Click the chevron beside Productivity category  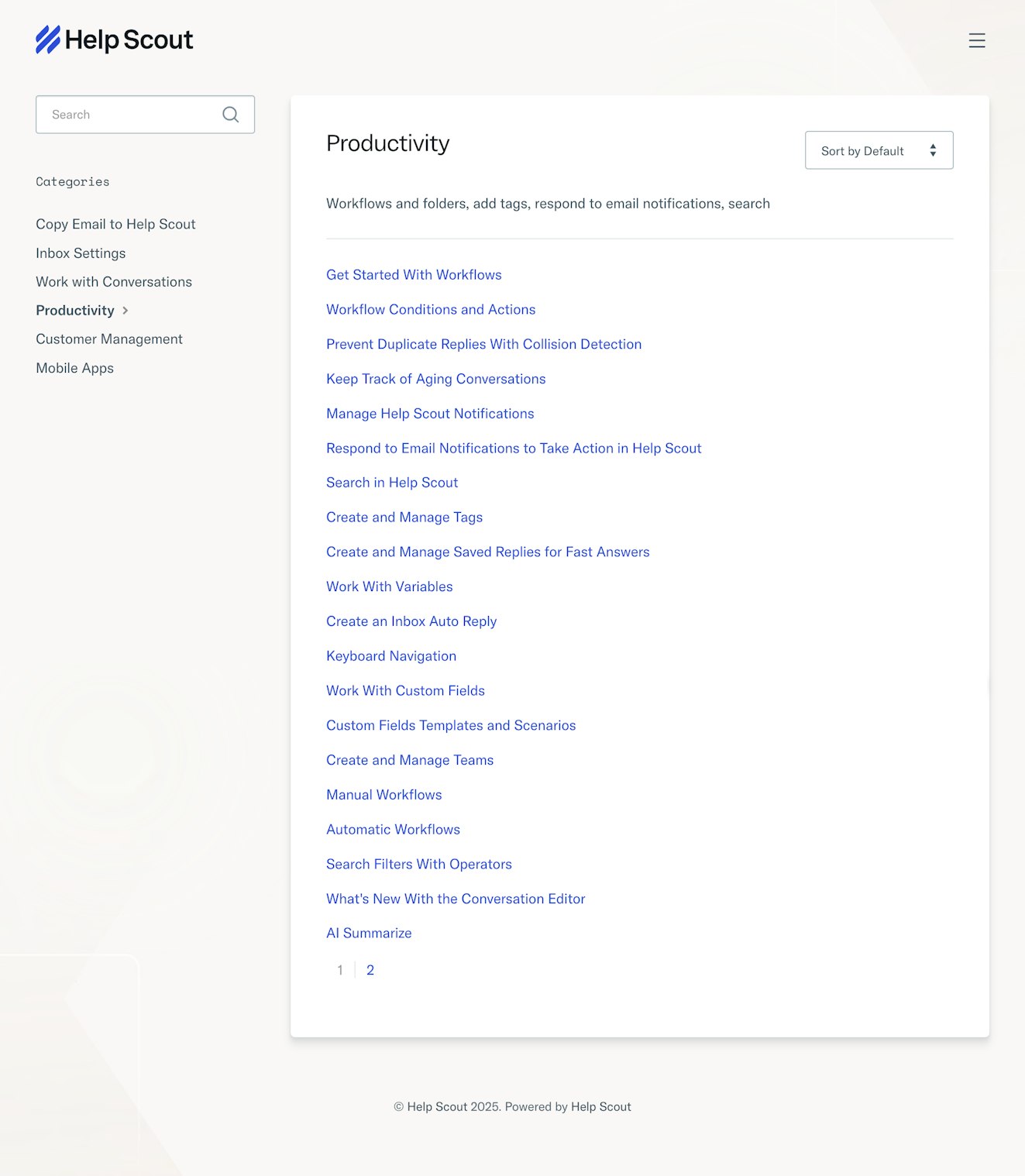pos(126,311)
